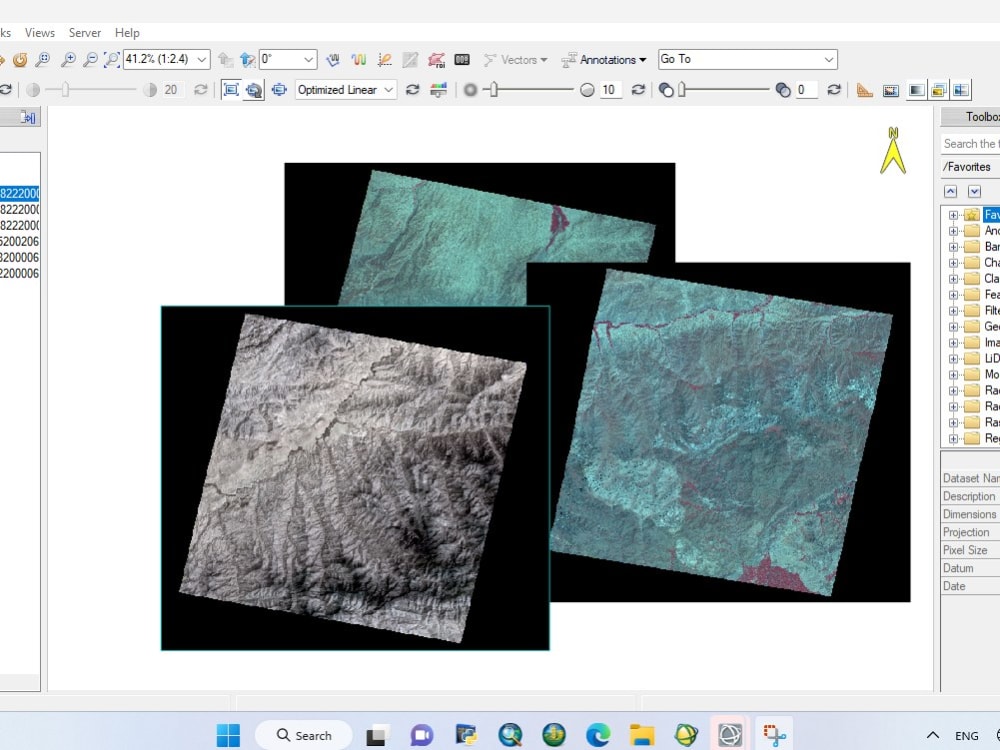Toggle the Swipe view mode
Image resolution: width=1000 pixels, height=750 pixels.
(x=961, y=90)
